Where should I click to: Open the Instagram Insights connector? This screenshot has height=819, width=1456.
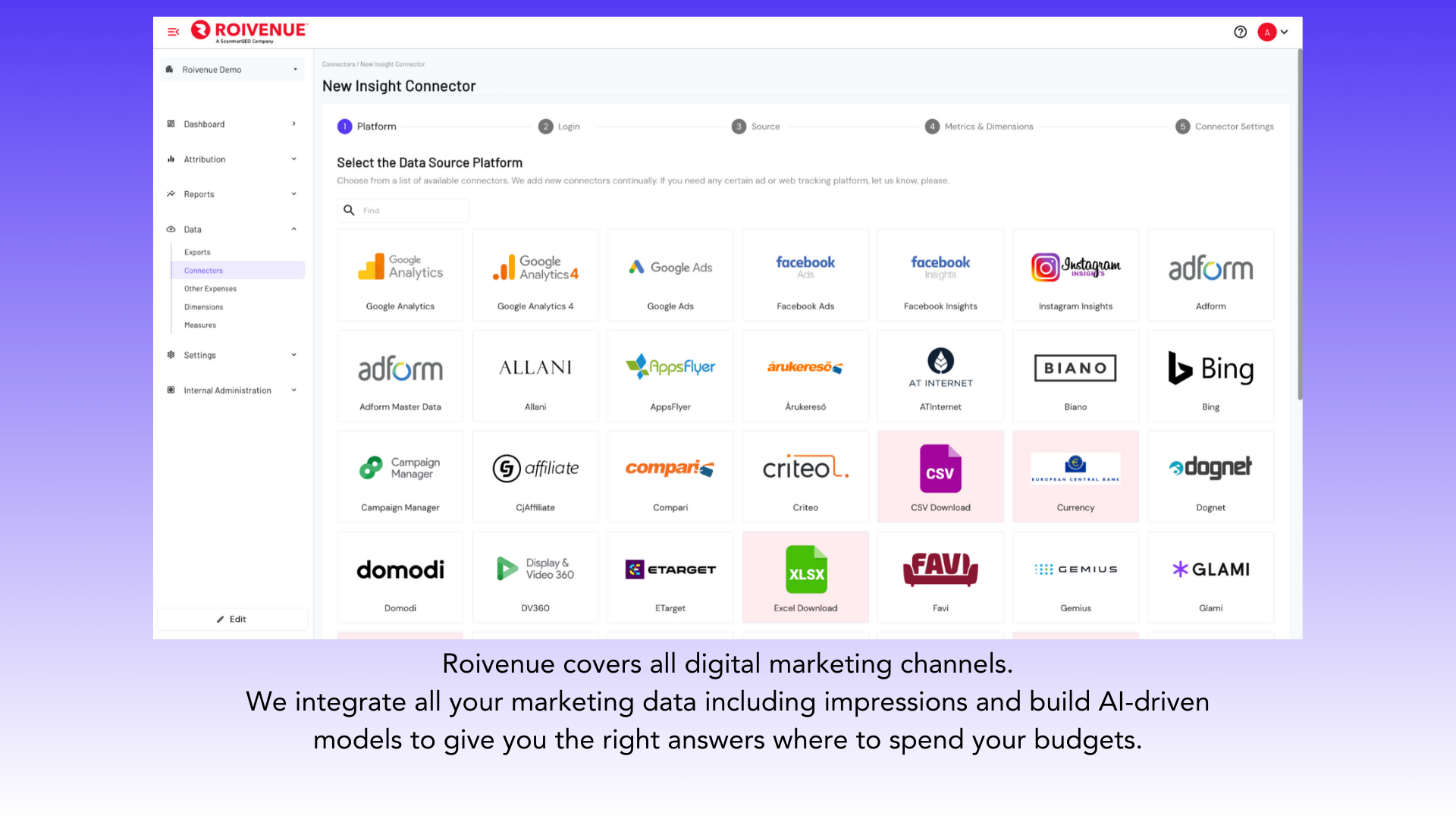1075,275
